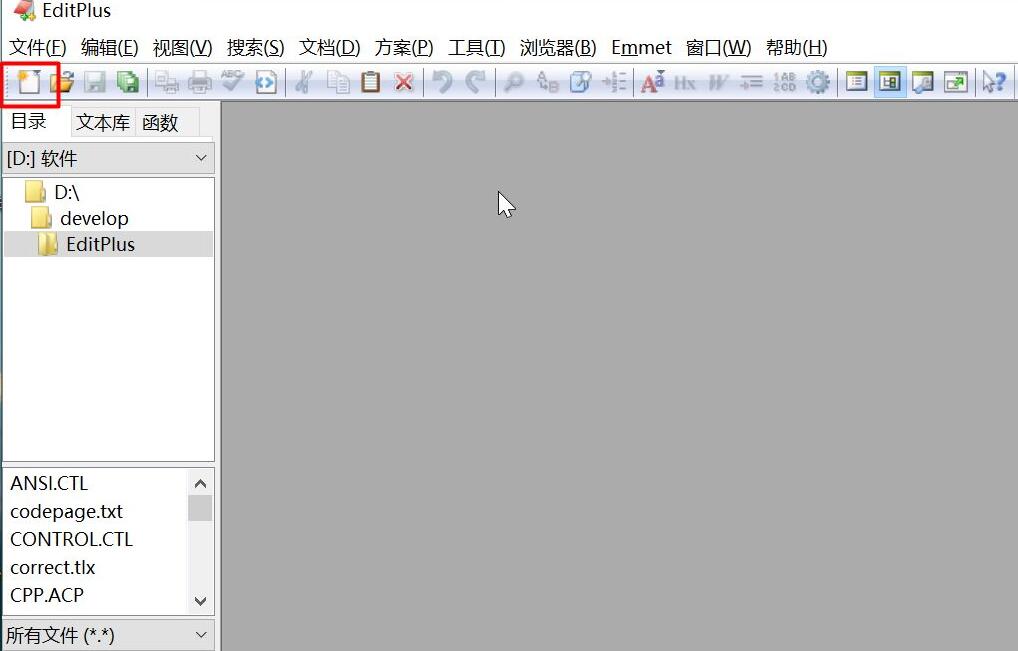Image resolution: width=1018 pixels, height=651 pixels.
Task: Select CPP.ACP in the file list
Action: tap(47, 595)
